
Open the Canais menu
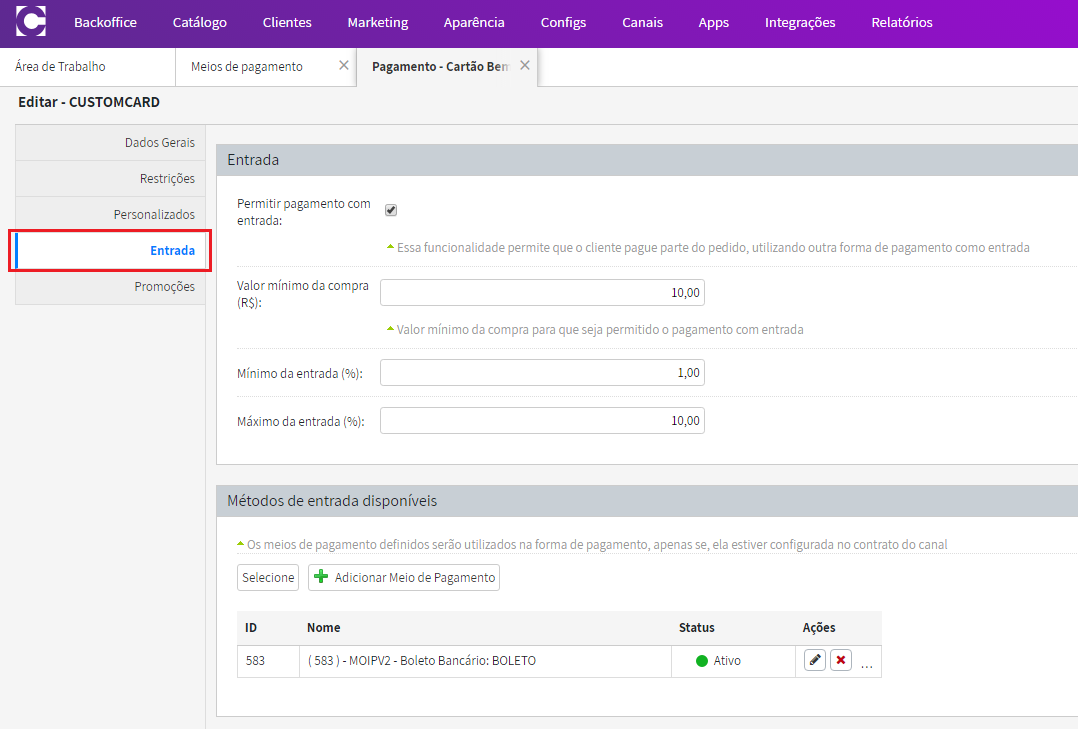click(642, 23)
